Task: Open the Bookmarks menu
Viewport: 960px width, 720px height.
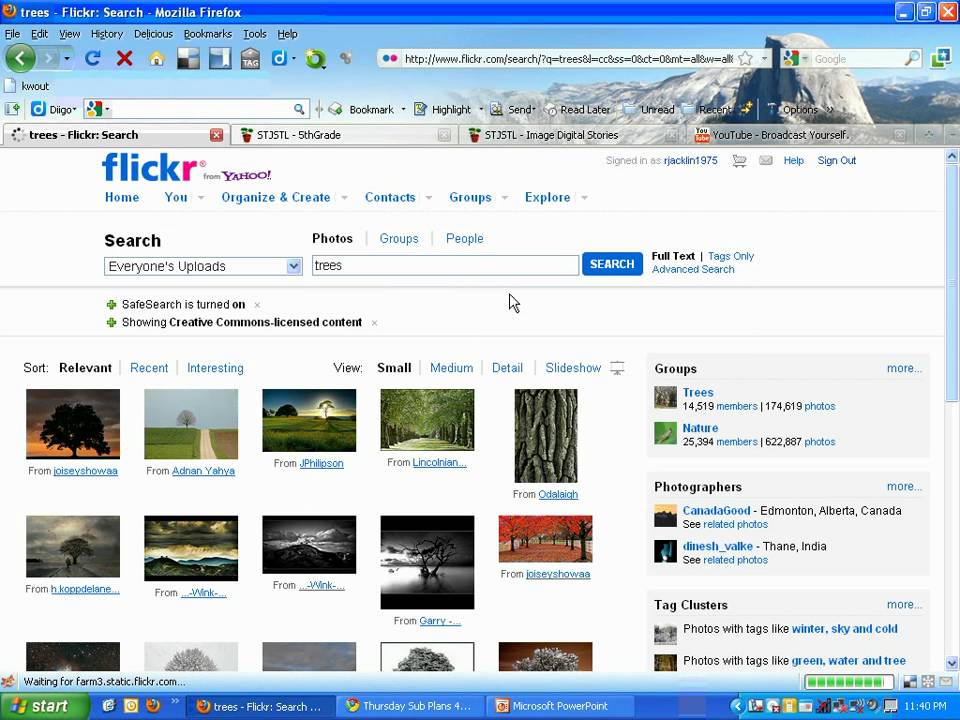Action: click(208, 34)
